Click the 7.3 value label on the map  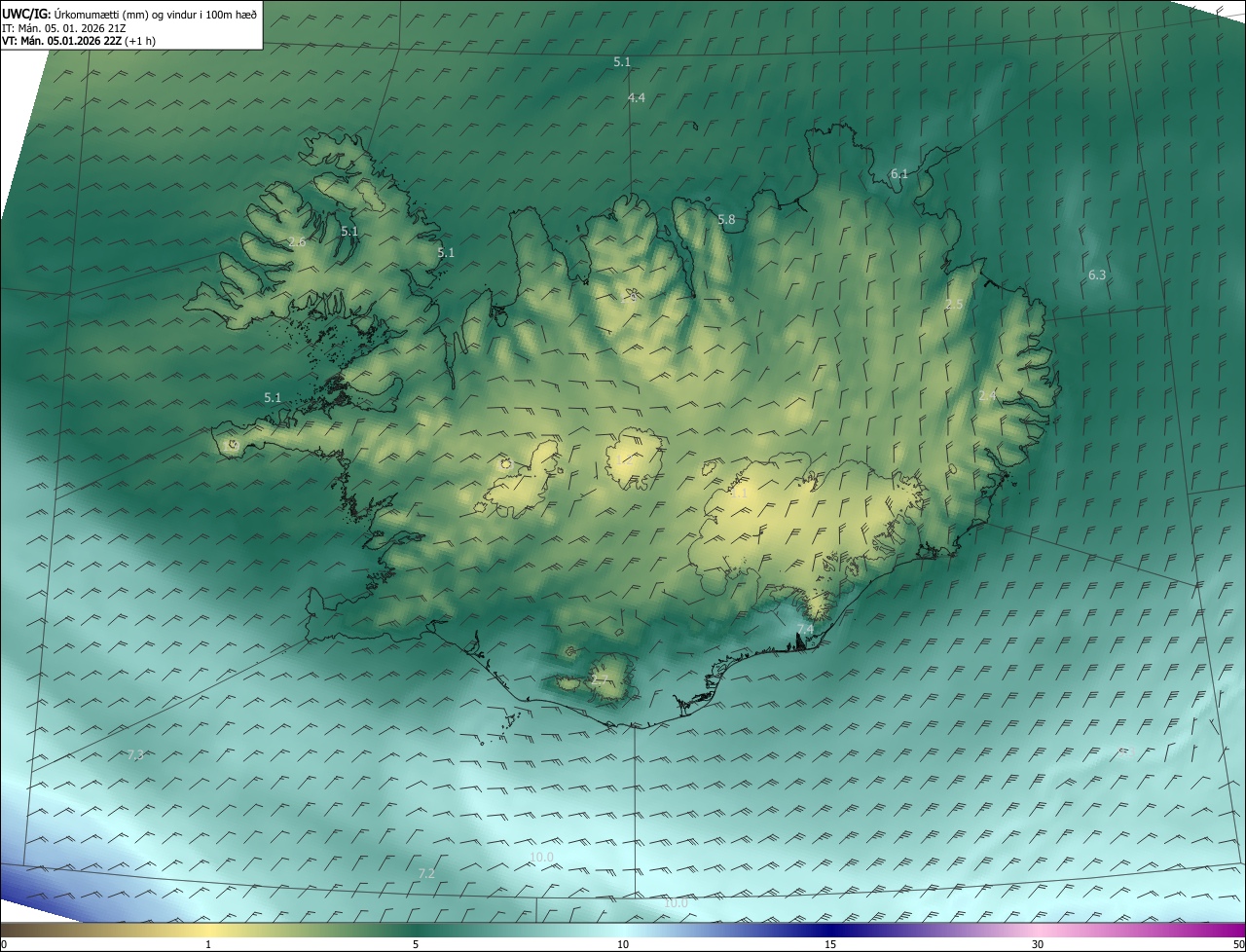(x=135, y=755)
